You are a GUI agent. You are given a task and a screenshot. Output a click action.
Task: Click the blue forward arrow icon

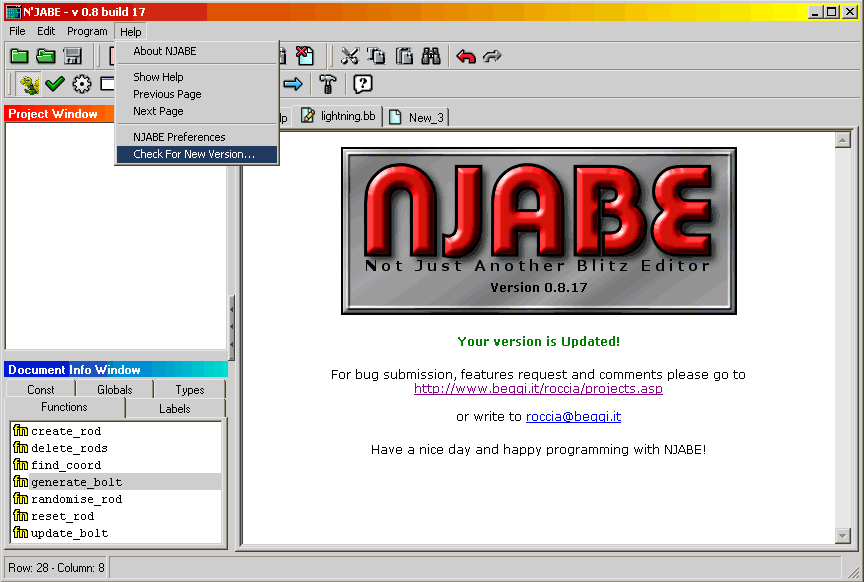293,84
